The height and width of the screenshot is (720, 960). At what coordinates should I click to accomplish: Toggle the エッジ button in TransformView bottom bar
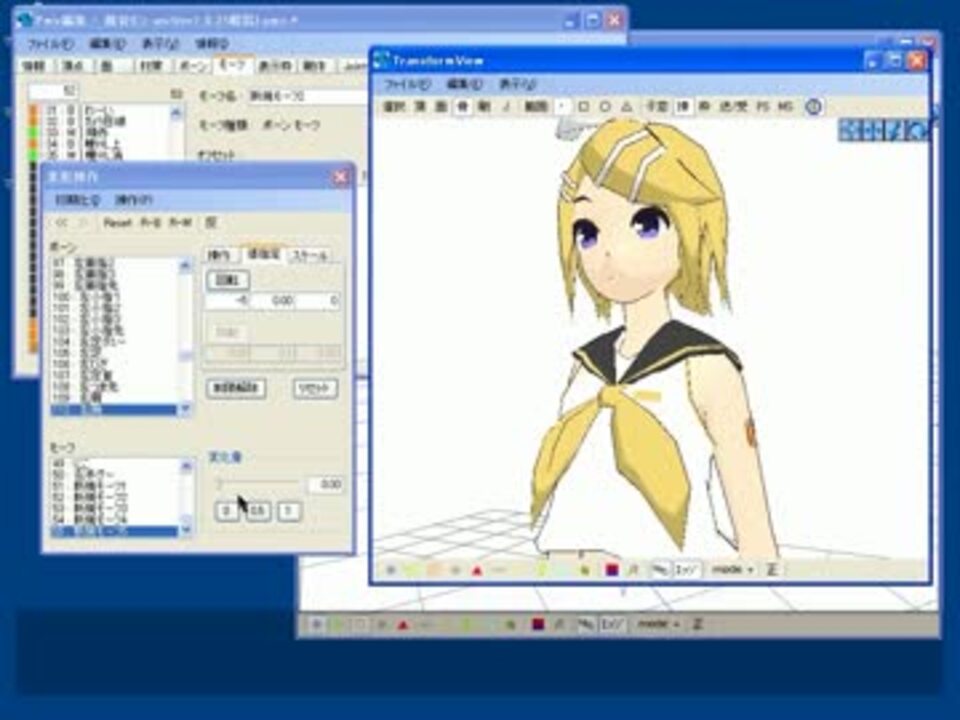[x=687, y=569]
